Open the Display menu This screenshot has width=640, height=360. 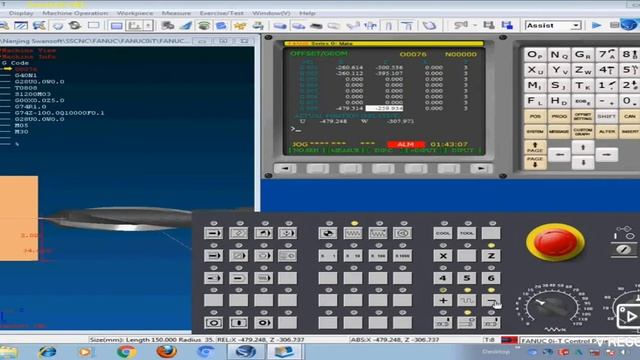pyautogui.click(x=20, y=13)
